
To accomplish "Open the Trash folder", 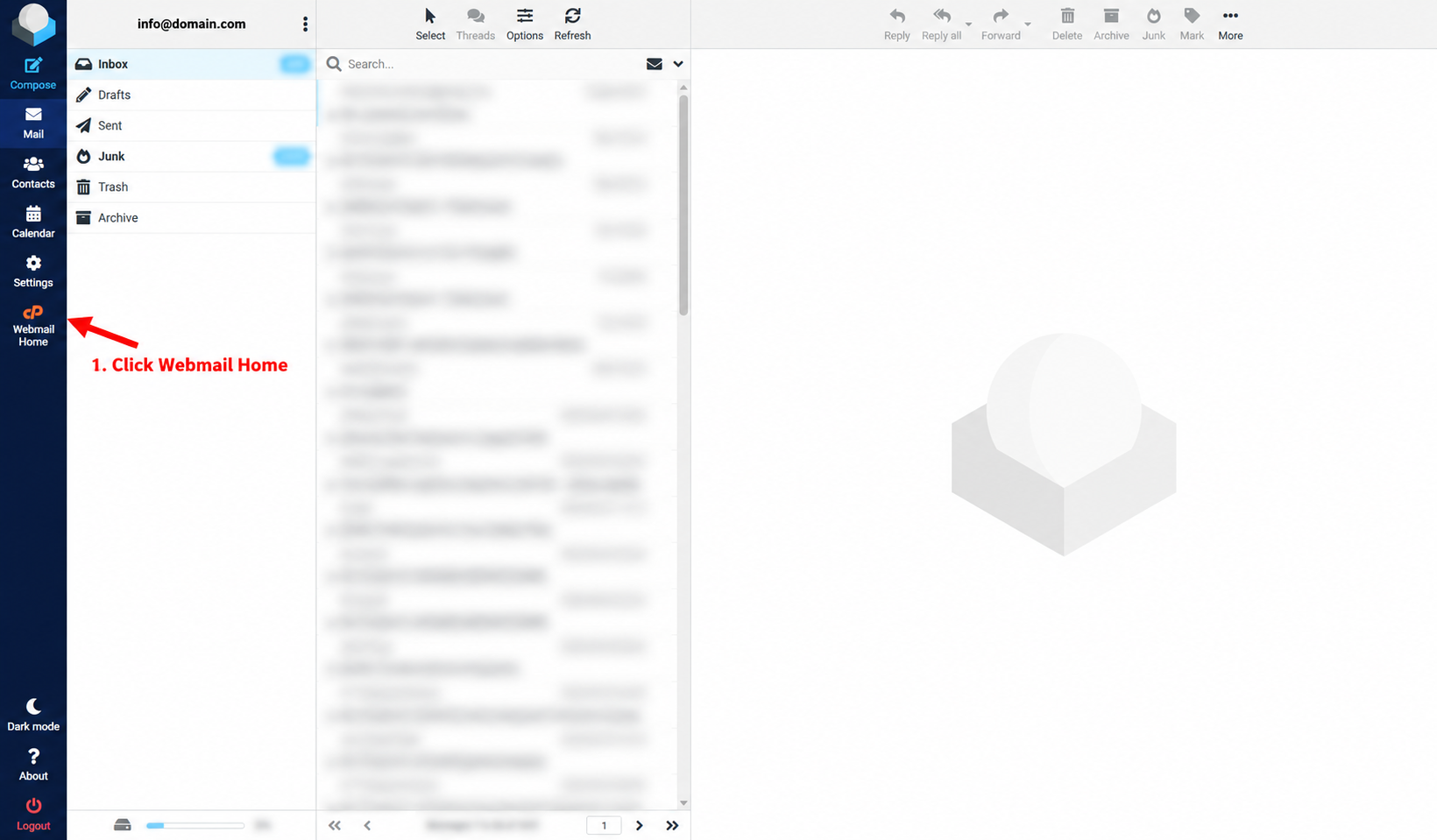I will point(191,187).
